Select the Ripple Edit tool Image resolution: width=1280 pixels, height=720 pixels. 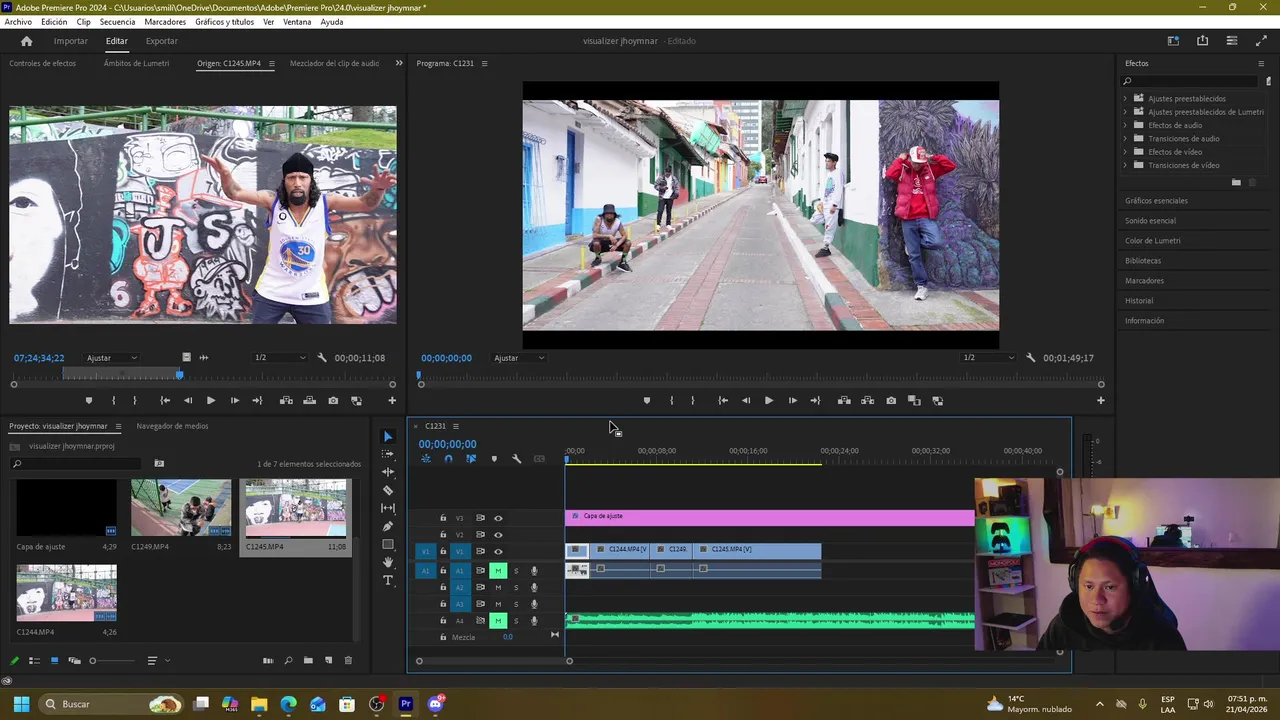point(388,472)
